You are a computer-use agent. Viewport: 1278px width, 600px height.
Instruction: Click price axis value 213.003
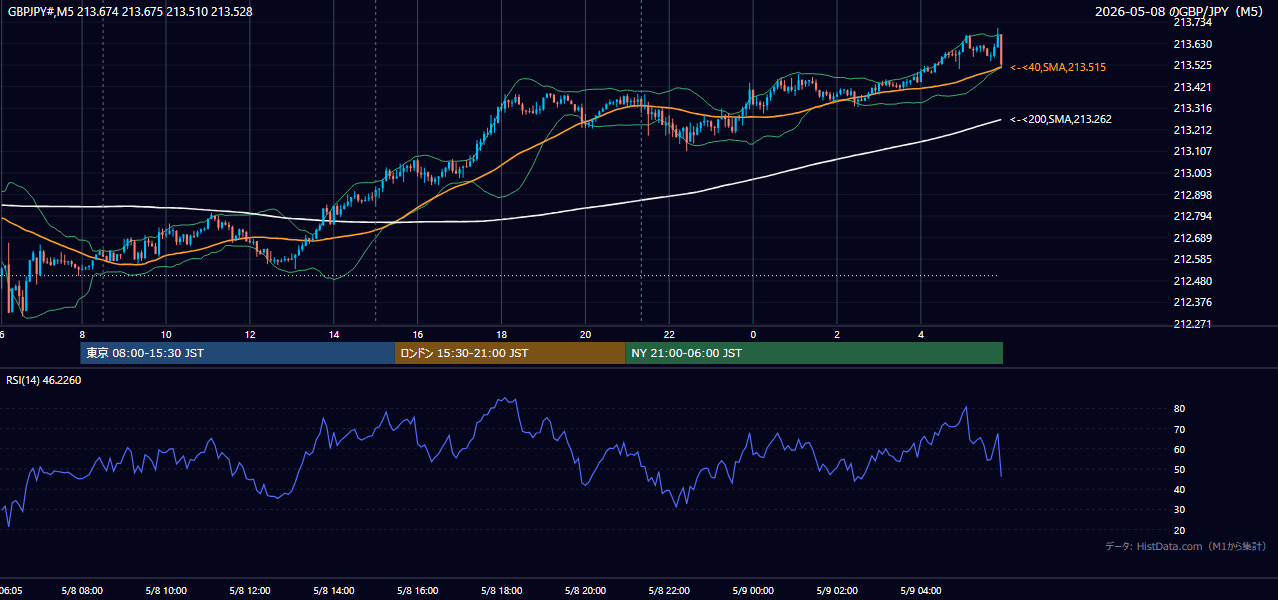pyautogui.click(x=1192, y=173)
